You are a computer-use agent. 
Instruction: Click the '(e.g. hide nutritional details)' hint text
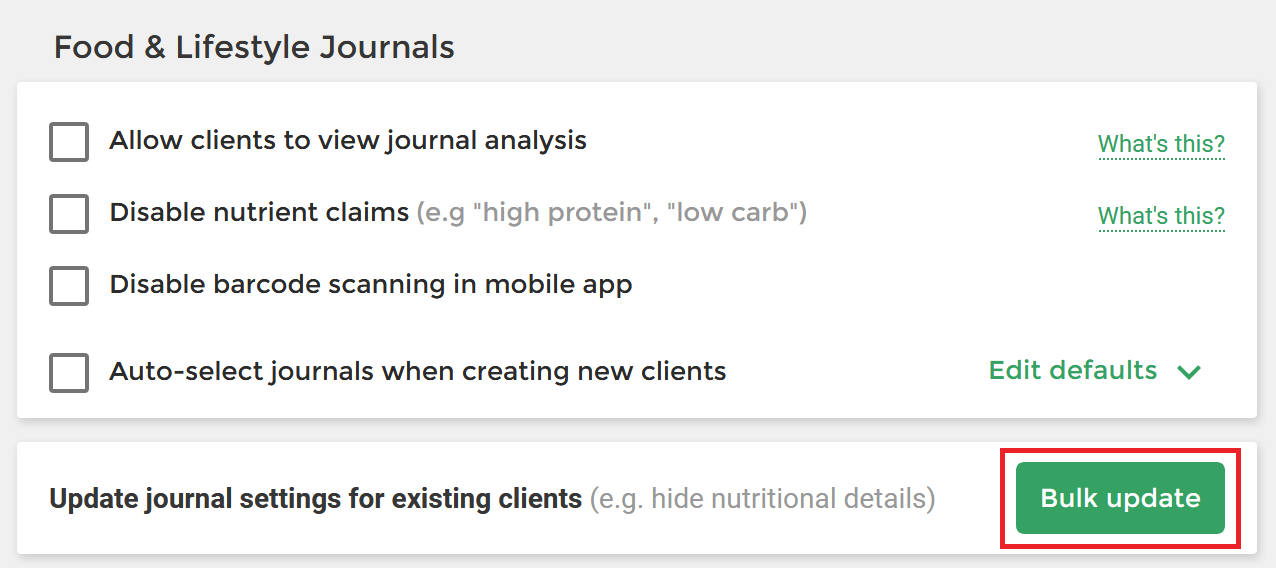click(x=763, y=498)
